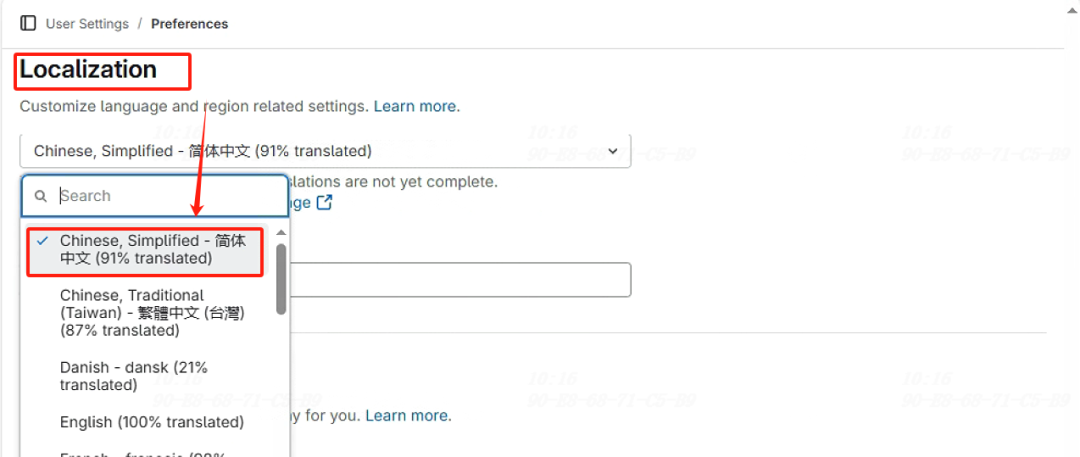Click the language list scrollbar thumb
Image resolution: width=1080 pixels, height=457 pixels.
pyautogui.click(x=281, y=278)
